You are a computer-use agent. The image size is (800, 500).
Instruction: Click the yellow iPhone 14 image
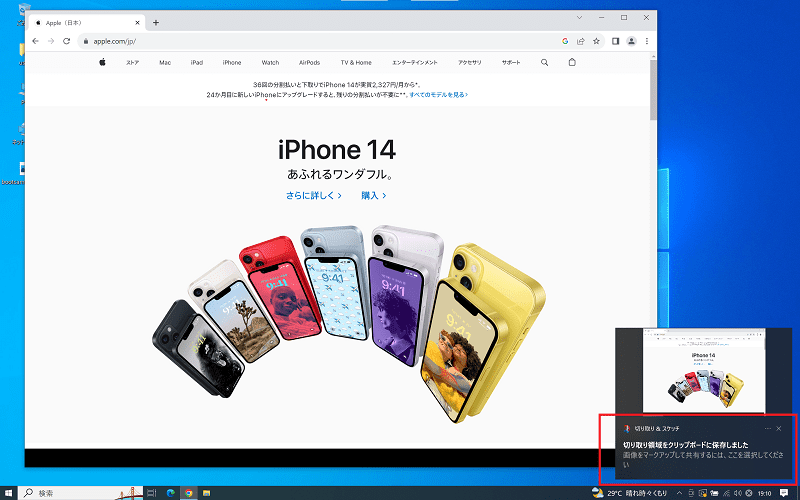482,332
